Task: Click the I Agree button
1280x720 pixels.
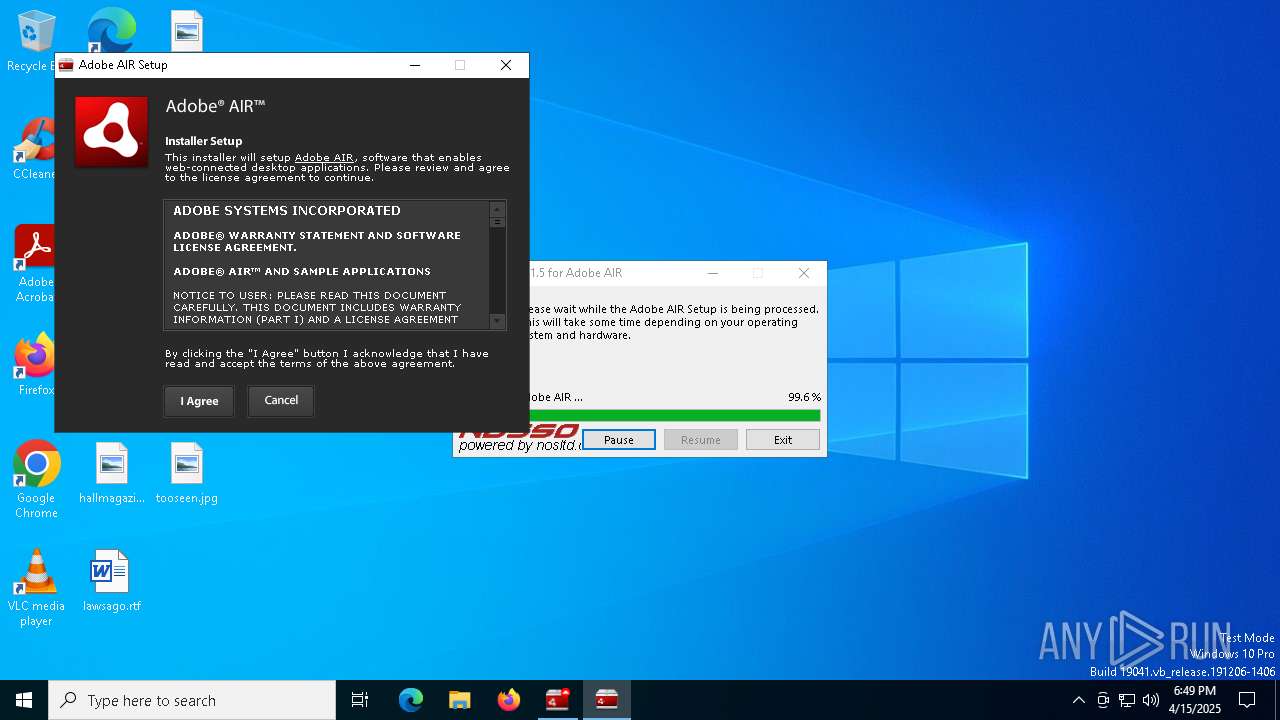Action: click(x=199, y=401)
